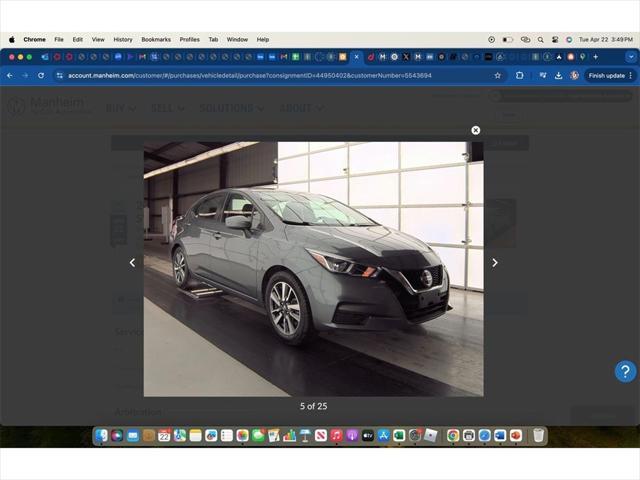640x480 pixels.
Task: Open Podcasts from the dock
Action: click(352, 436)
